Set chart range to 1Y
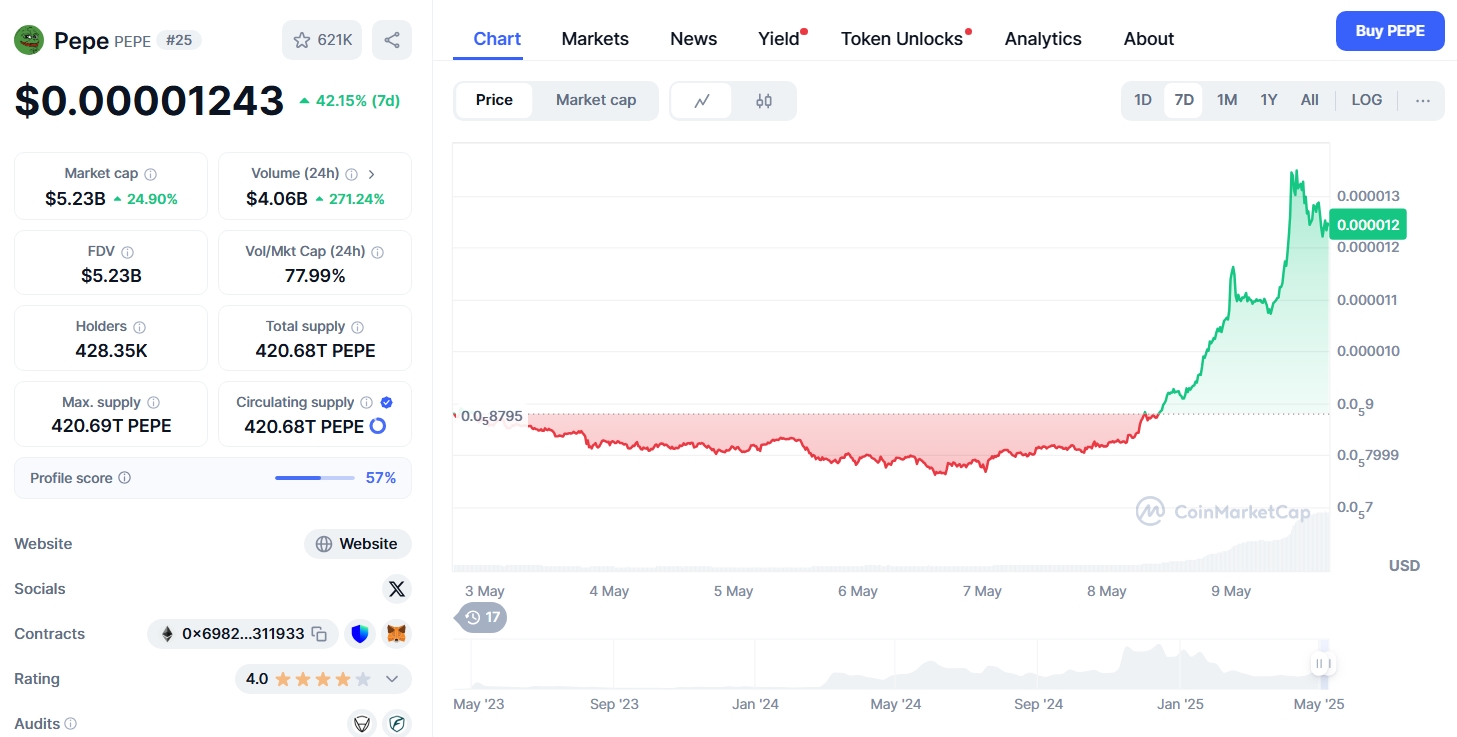The image size is (1457, 737). coord(1269,100)
